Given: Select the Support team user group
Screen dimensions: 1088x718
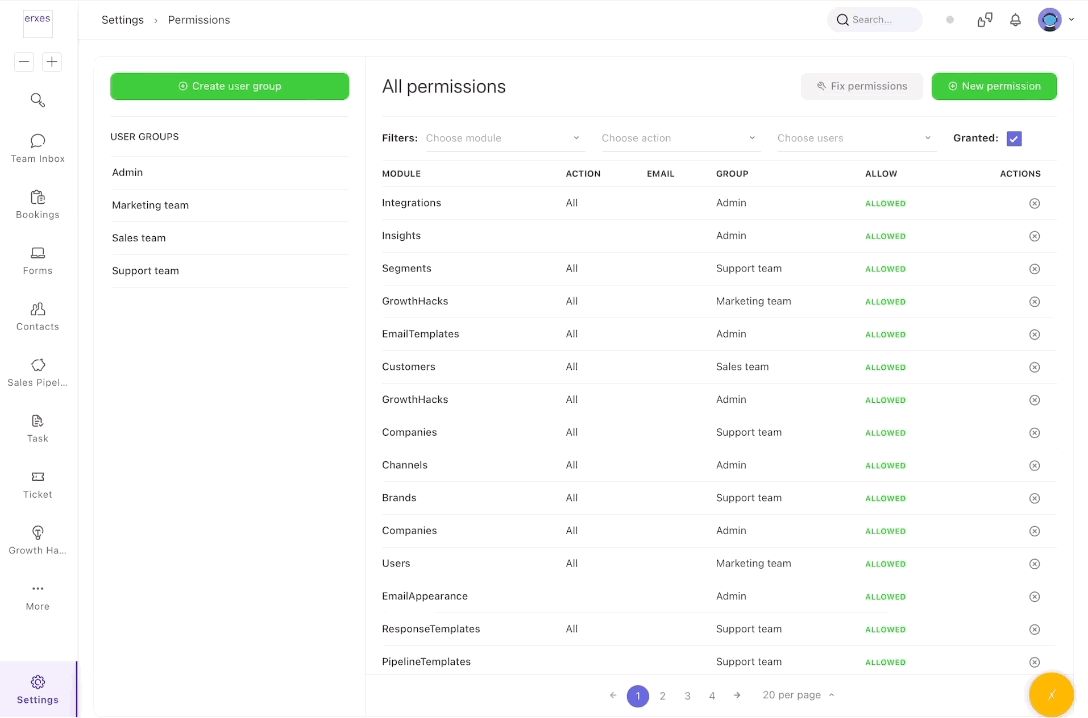Looking at the screenshot, I should click(145, 271).
